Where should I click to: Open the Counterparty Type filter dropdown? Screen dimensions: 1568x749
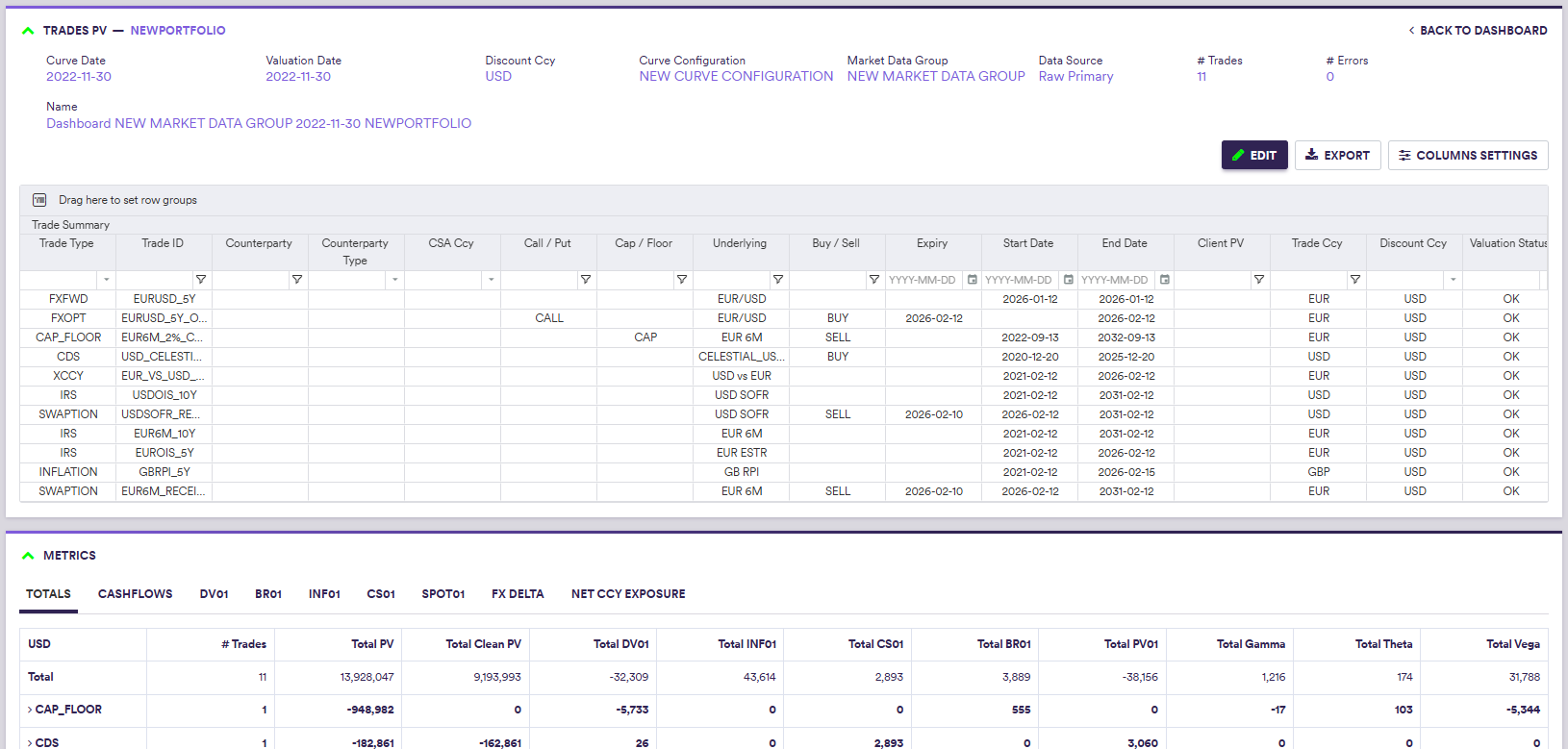point(394,280)
